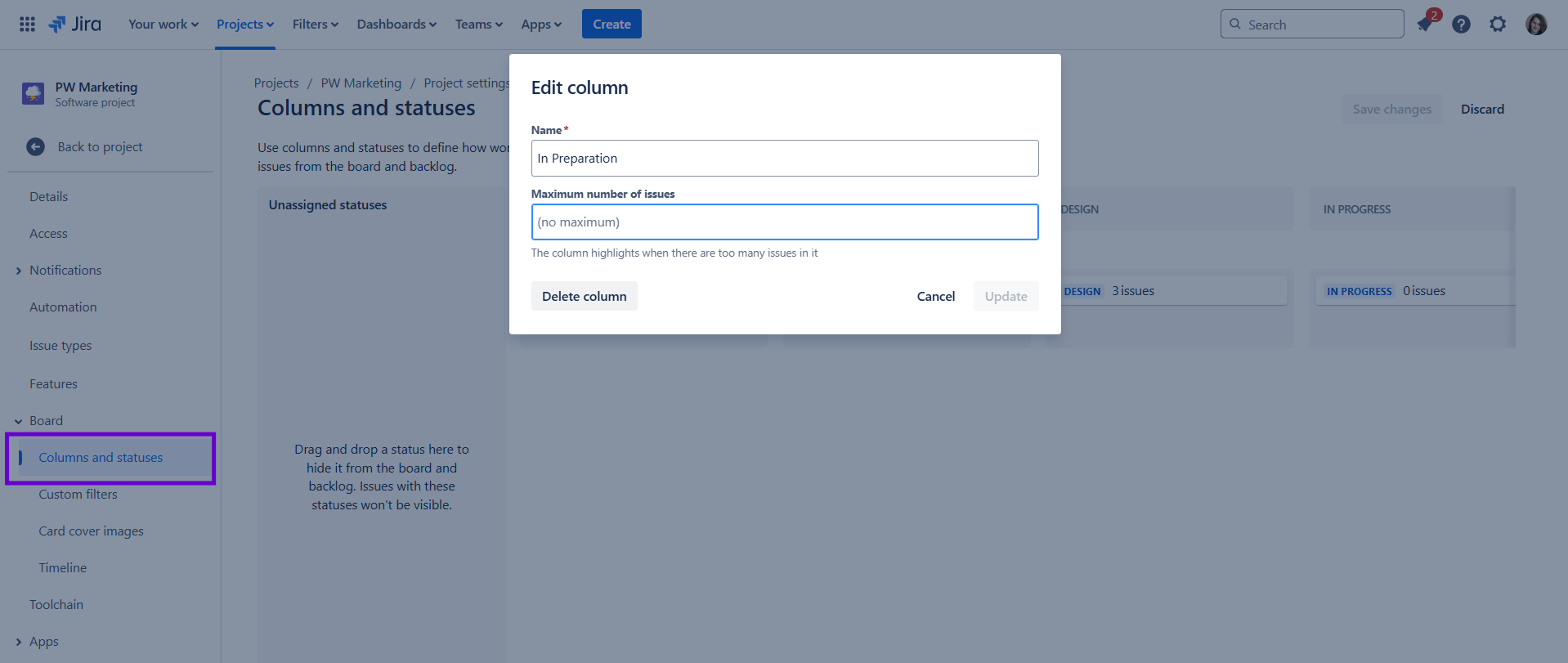Focus the Maximum number of issues field
This screenshot has height=663, width=1568.
pos(784,222)
